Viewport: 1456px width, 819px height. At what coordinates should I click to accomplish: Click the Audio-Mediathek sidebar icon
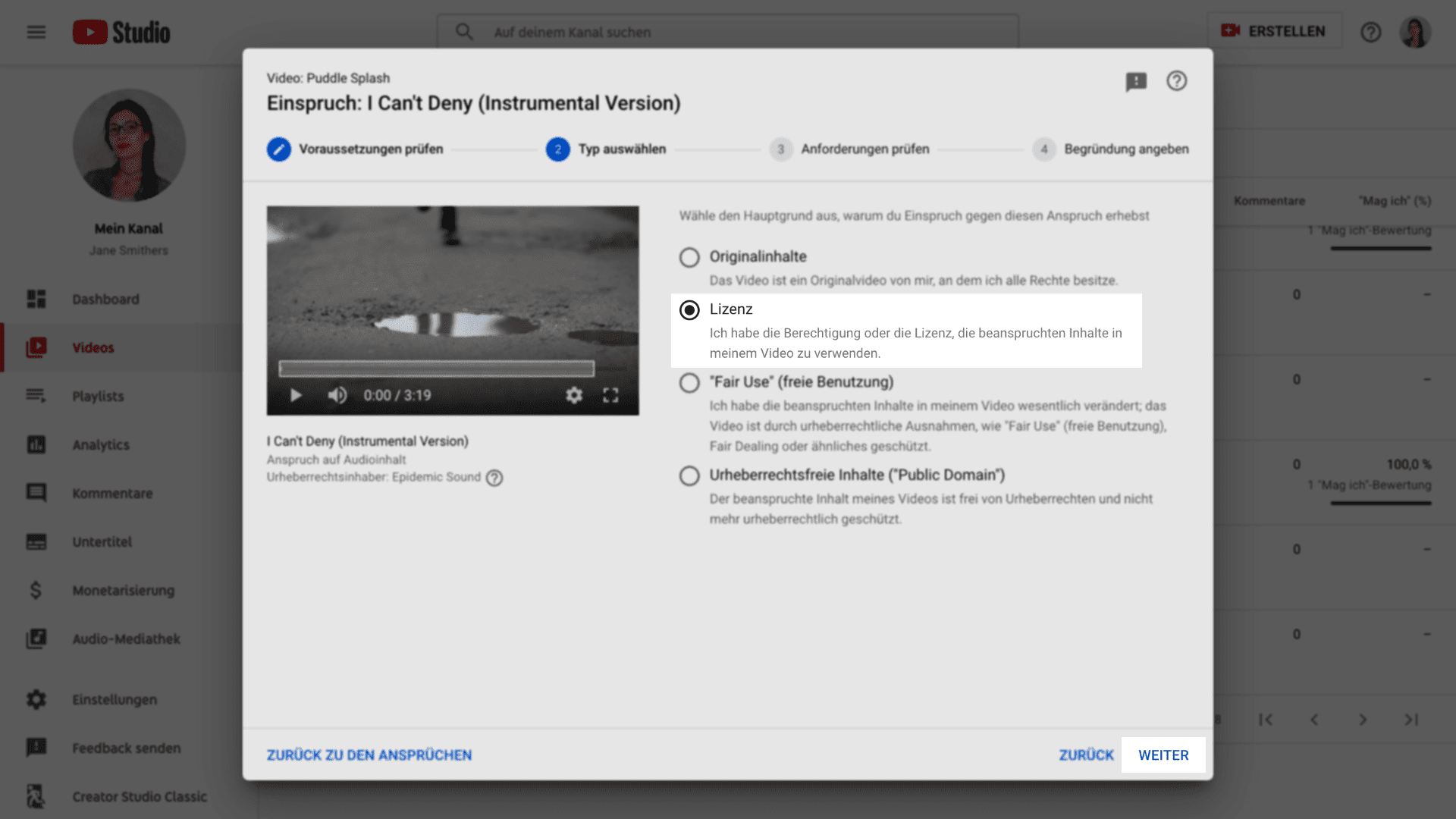click(x=36, y=639)
